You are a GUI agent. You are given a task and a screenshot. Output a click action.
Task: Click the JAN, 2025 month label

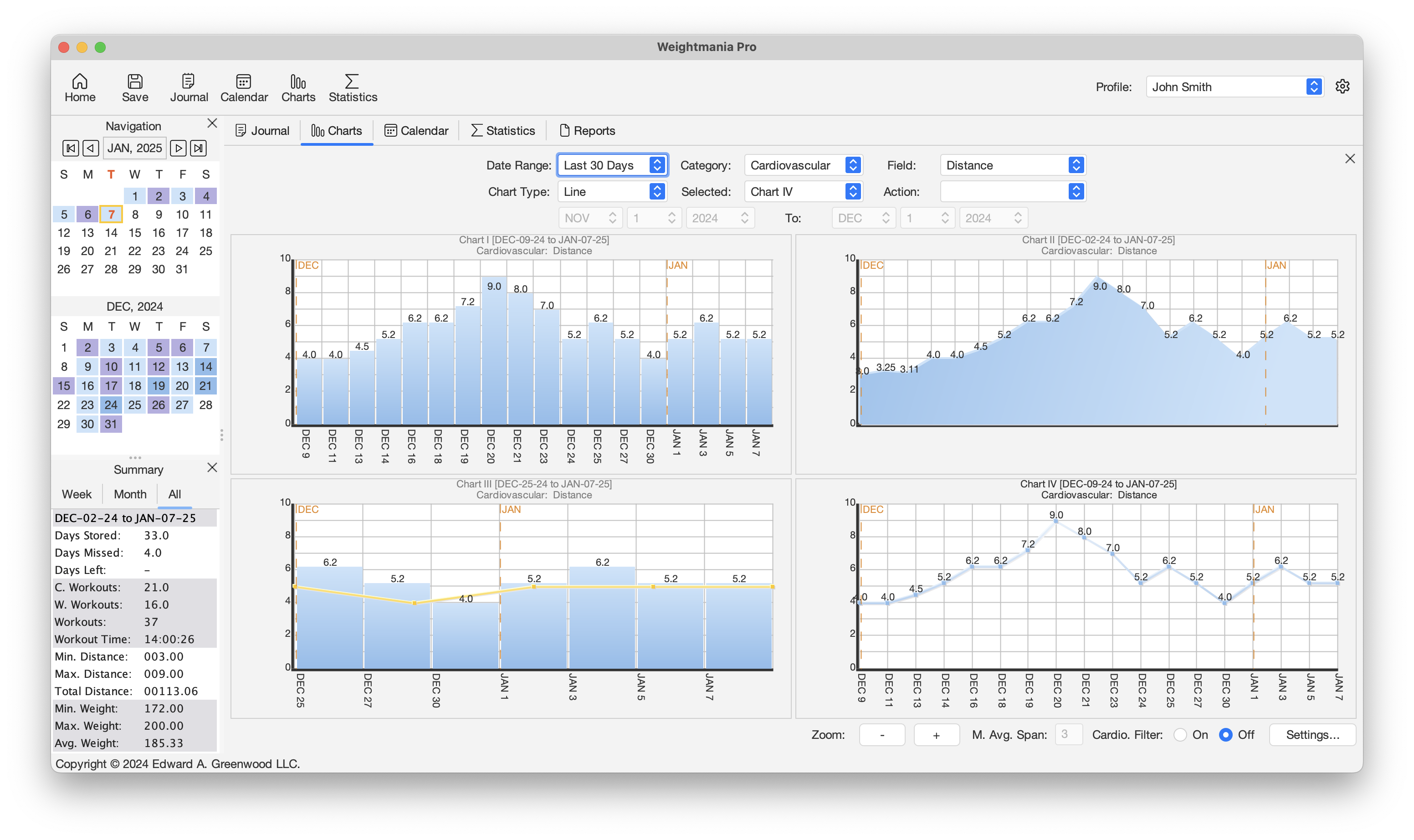pyautogui.click(x=135, y=149)
